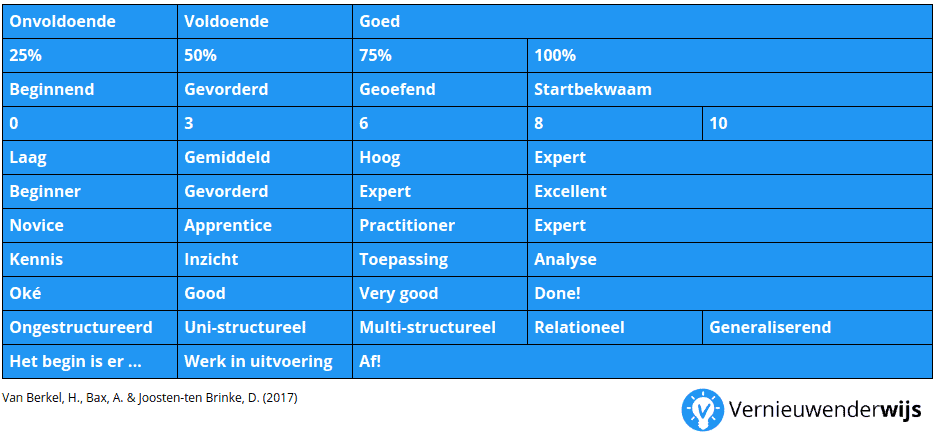Select the 100% percentage cell
This screenshot has width=938, height=435.
pyautogui.click(x=730, y=56)
